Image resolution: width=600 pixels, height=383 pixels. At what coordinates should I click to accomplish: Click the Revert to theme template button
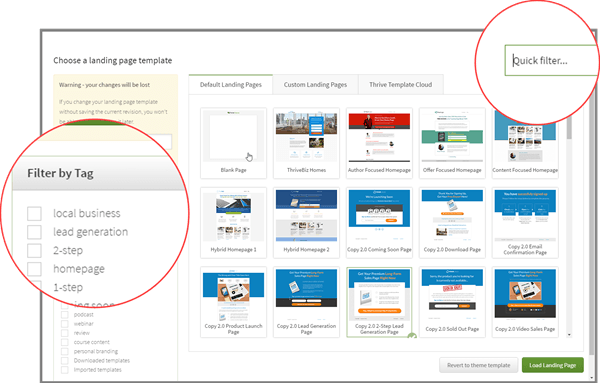pyautogui.click(x=479, y=365)
